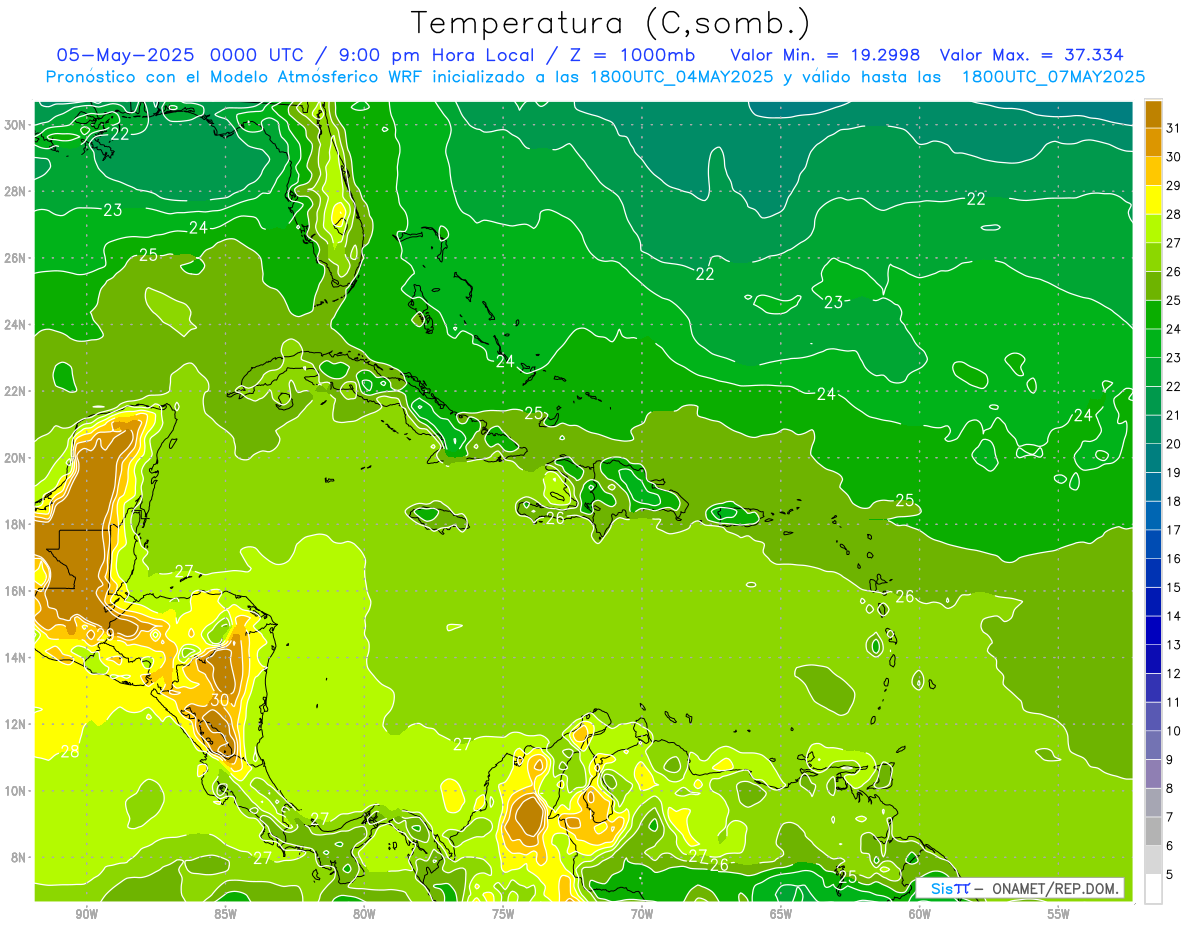The height and width of the screenshot is (927, 1200).
Task: Click legend value "18" on the color scale
Action: pos(1174,501)
